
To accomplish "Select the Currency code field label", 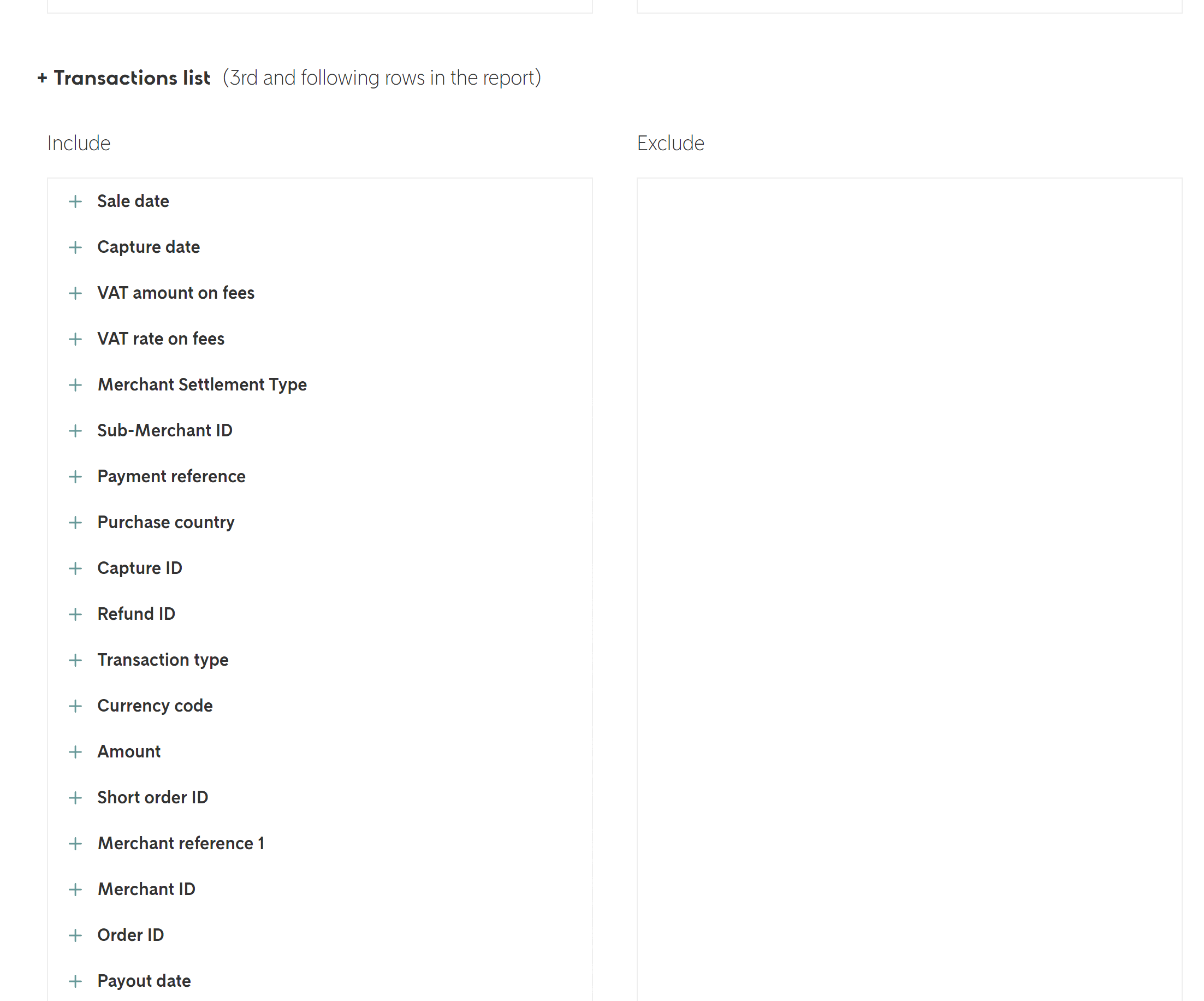I will 155,706.
